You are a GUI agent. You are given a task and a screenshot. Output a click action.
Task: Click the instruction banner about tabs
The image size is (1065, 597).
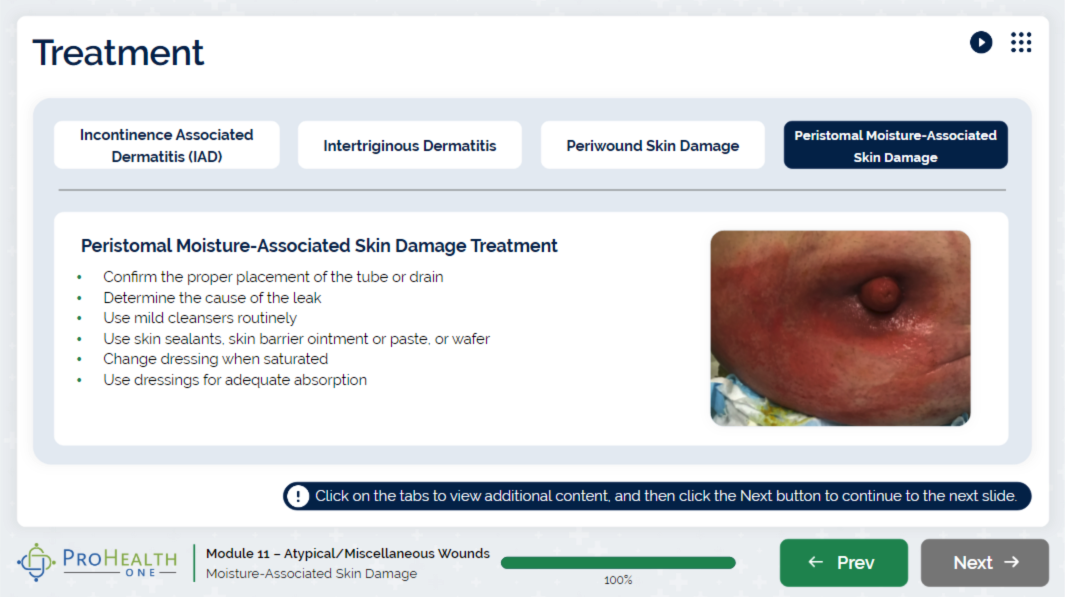[x=657, y=496]
